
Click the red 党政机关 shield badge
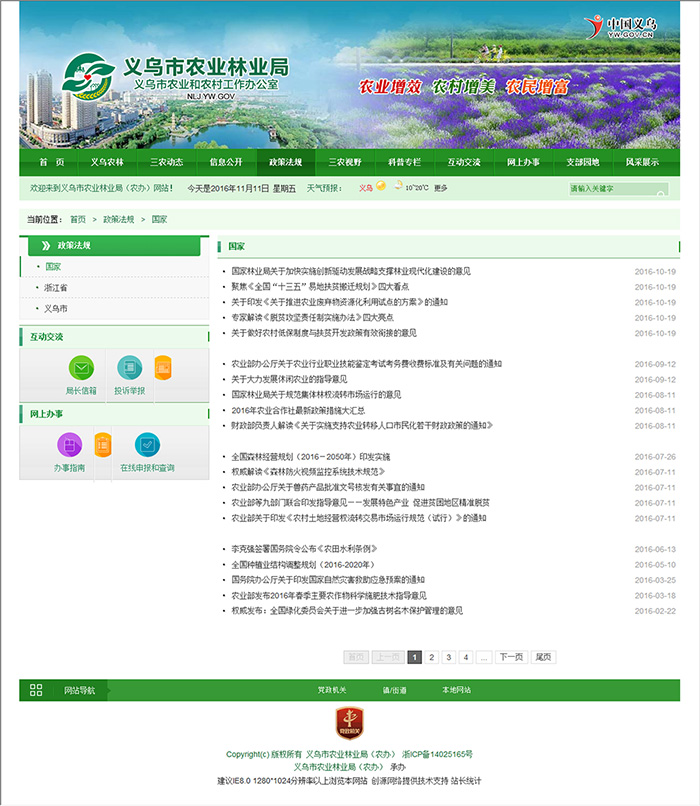coord(349,723)
